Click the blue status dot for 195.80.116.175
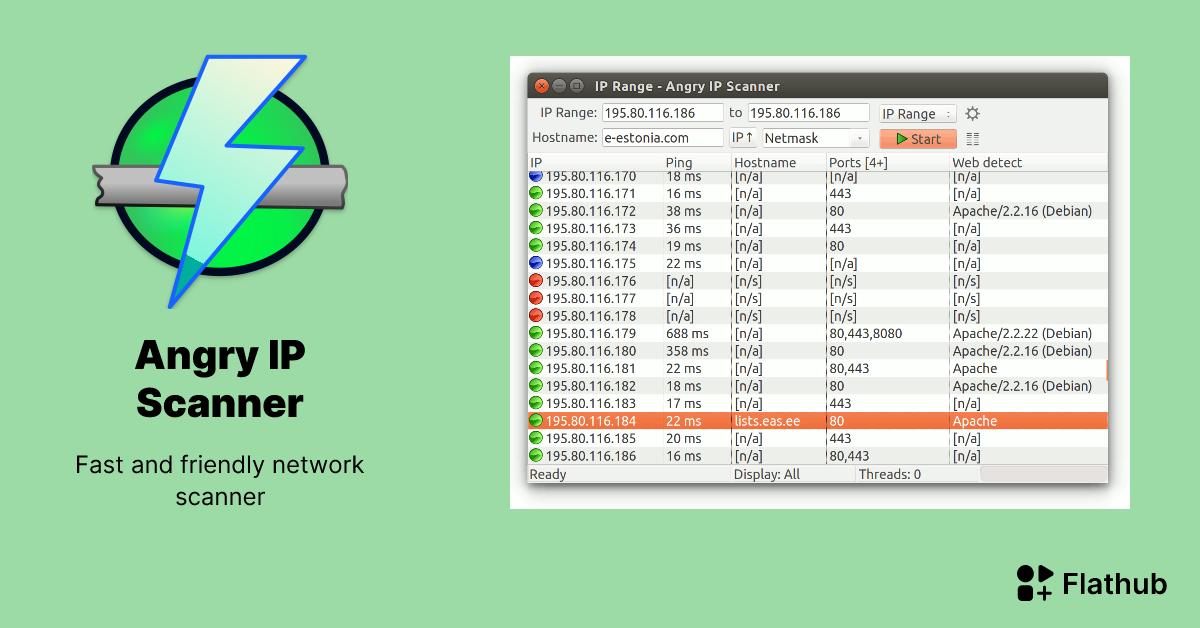1200x628 pixels. pos(536,263)
